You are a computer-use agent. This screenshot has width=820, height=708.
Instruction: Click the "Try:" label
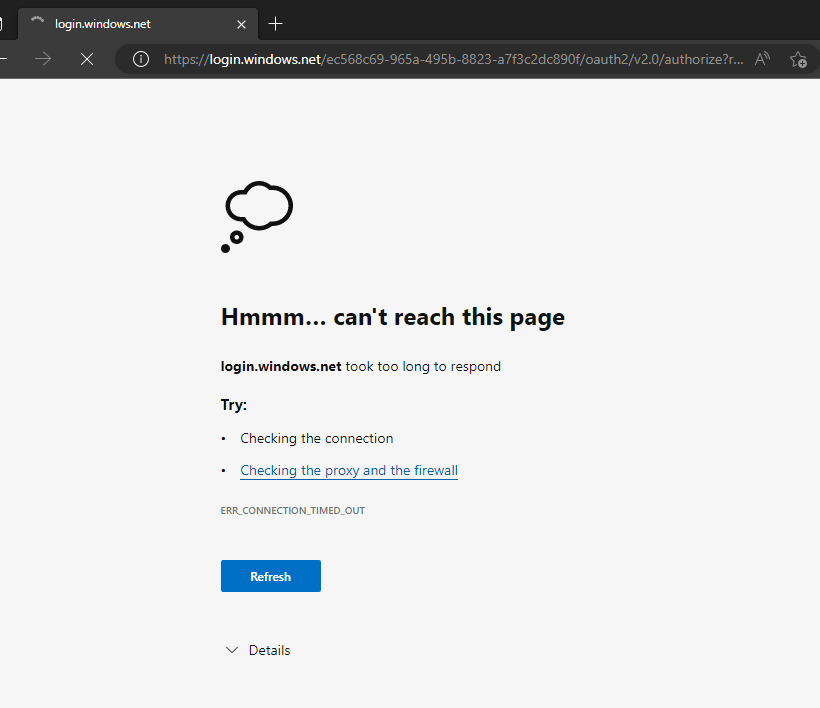[x=234, y=405]
